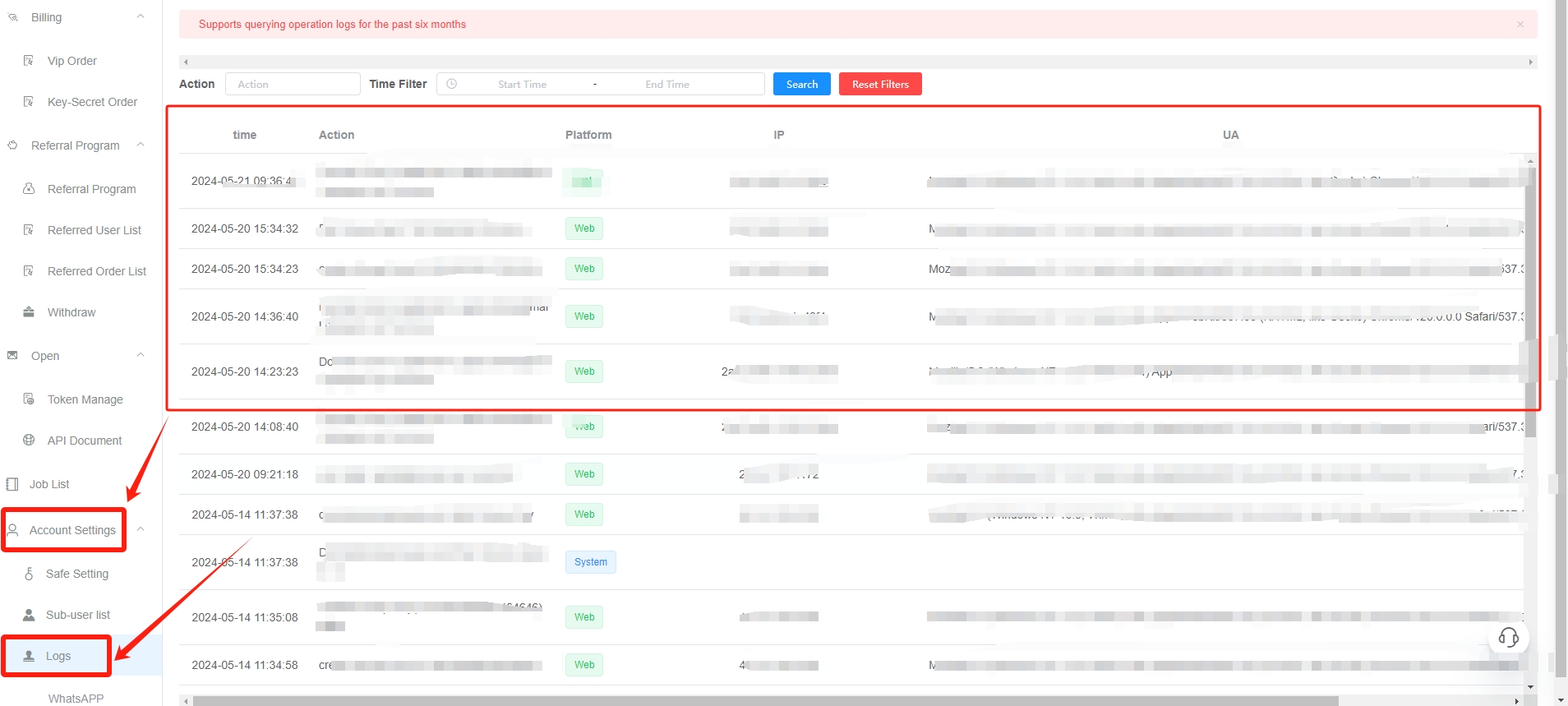Click the Account Settings person icon
This screenshot has height=706, width=1568.
tap(13, 530)
